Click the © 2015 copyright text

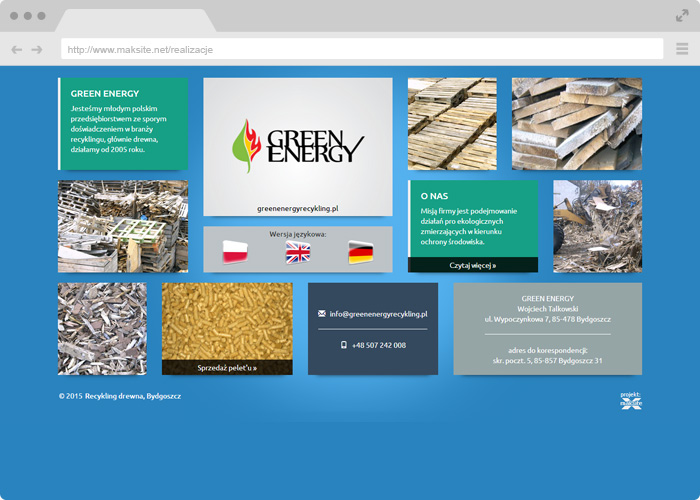(71, 396)
